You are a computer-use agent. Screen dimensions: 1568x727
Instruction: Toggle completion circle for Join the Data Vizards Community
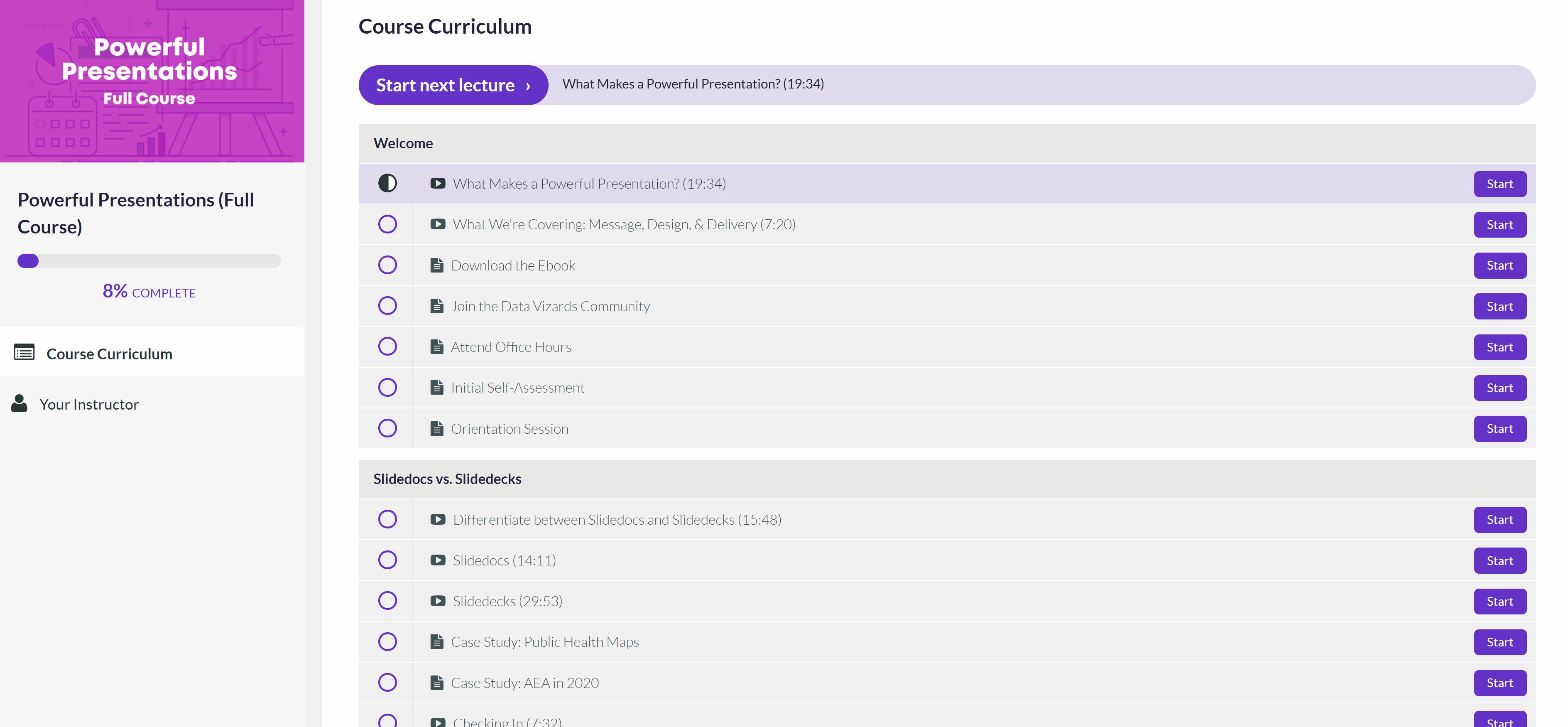tap(388, 306)
